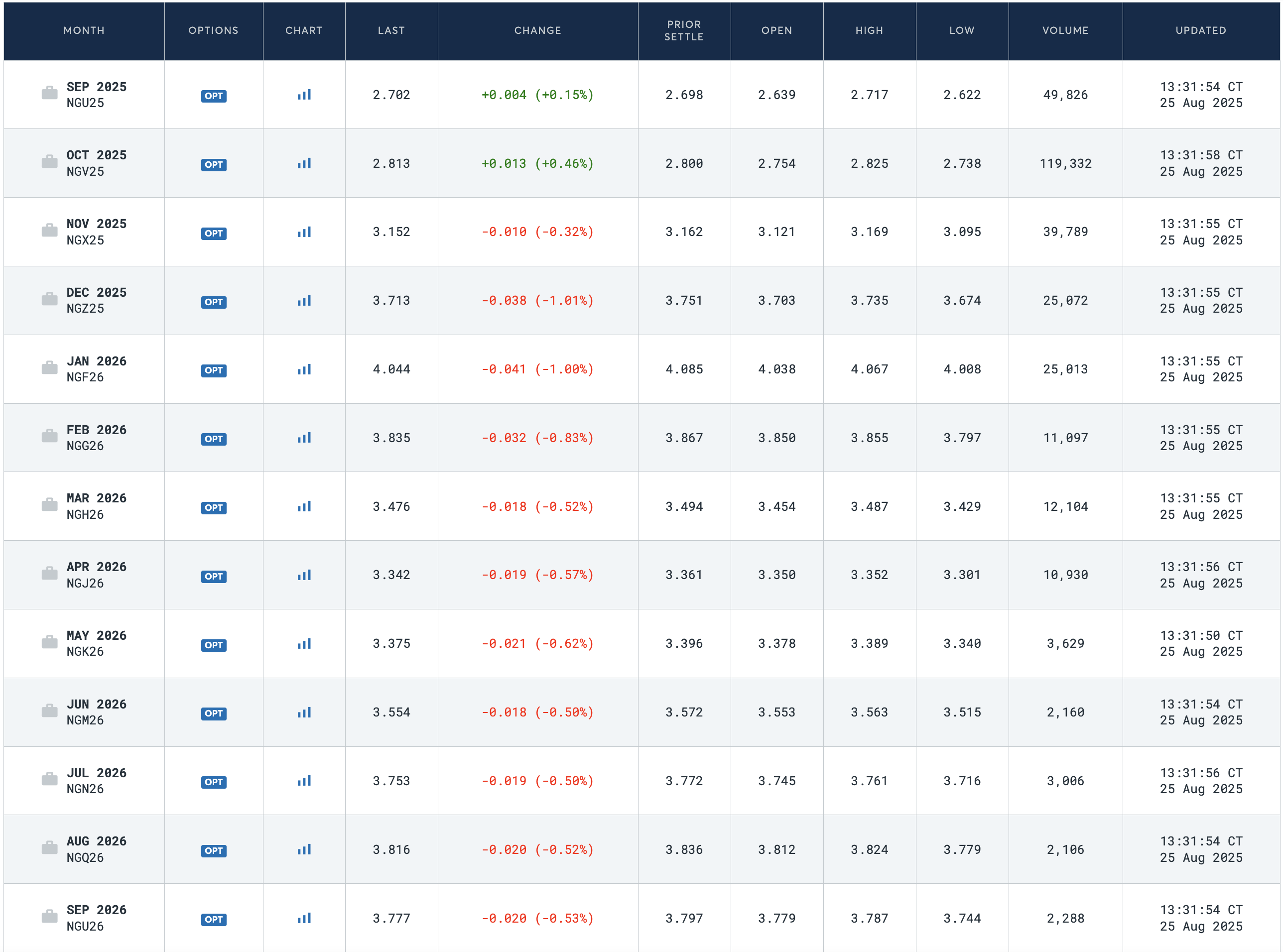Open the NGX25 contract link

tap(85, 240)
